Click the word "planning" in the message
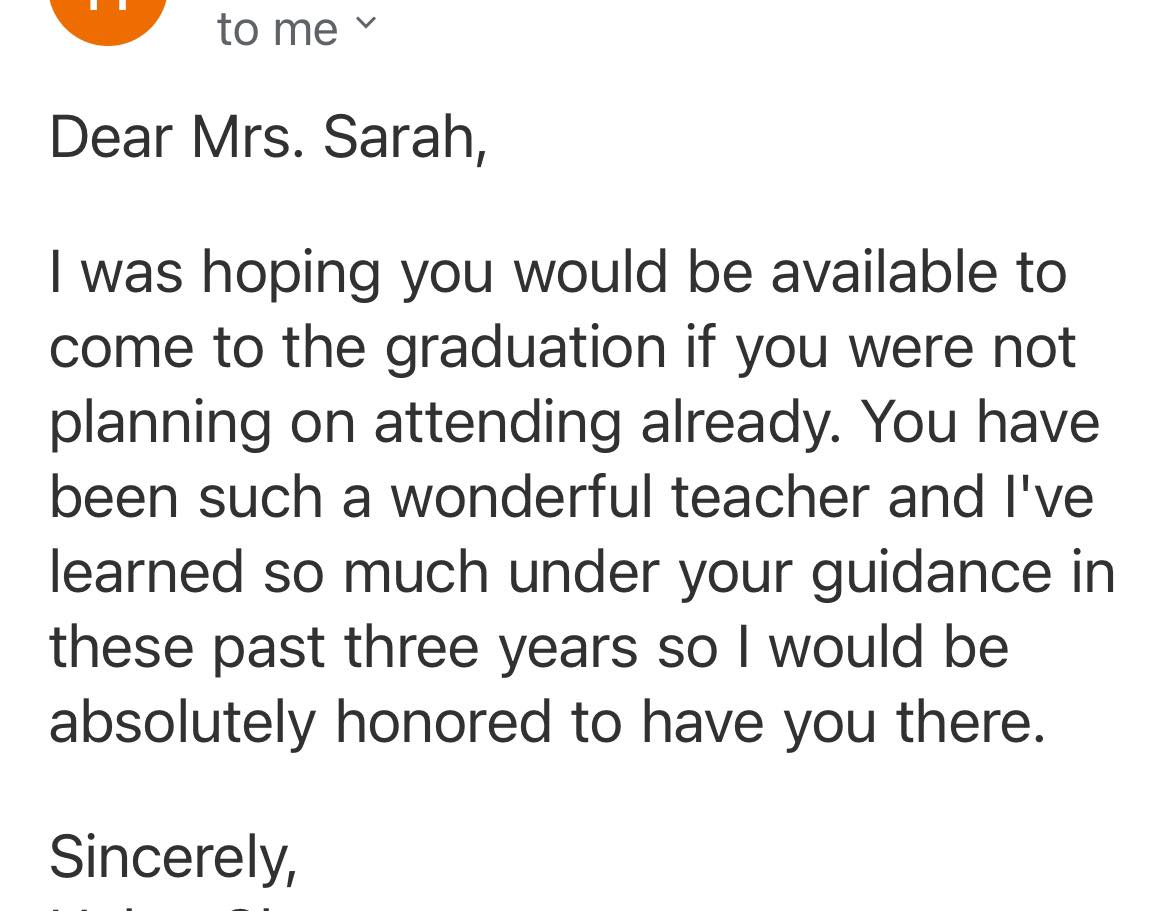1170x911 pixels. 160,425
